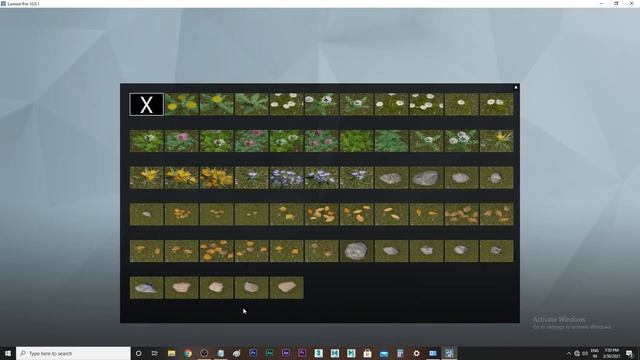640x360 pixels.
Task: Choose the big round grey rock beside the mushrooms
Action: pyautogui.click(x=356, y=251)
